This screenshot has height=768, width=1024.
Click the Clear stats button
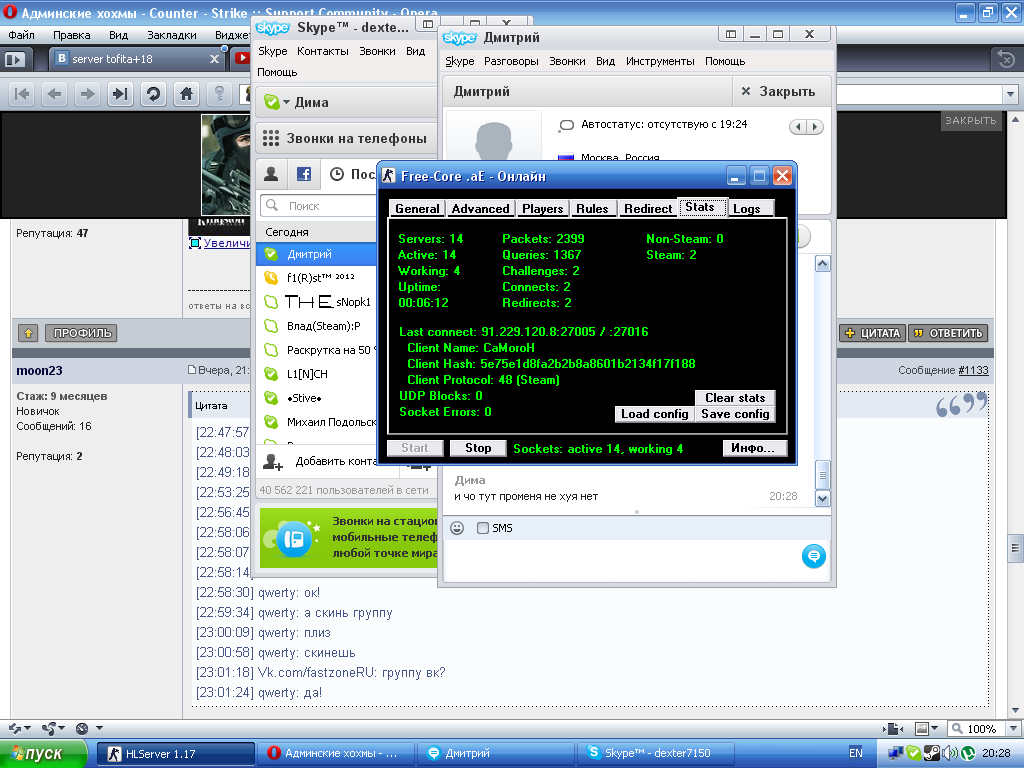pyautogui.click(x=735, y=398)
